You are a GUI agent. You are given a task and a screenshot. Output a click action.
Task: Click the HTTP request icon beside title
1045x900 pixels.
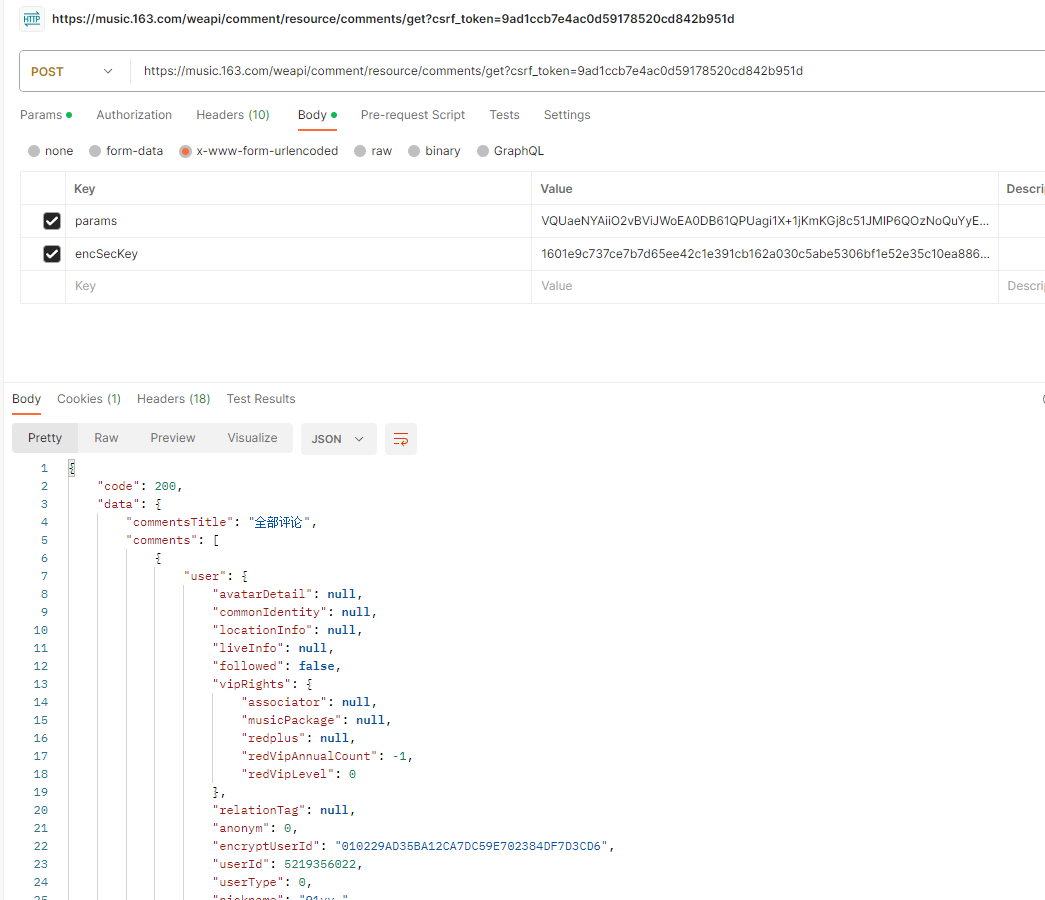click(x=32, y=19)
